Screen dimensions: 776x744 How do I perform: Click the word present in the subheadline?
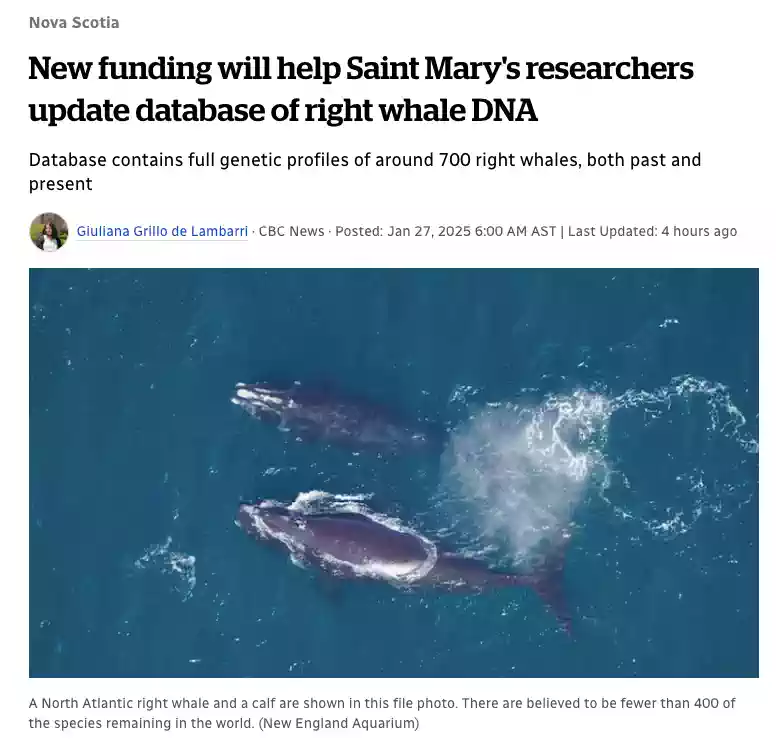click(x=60, y=184)
